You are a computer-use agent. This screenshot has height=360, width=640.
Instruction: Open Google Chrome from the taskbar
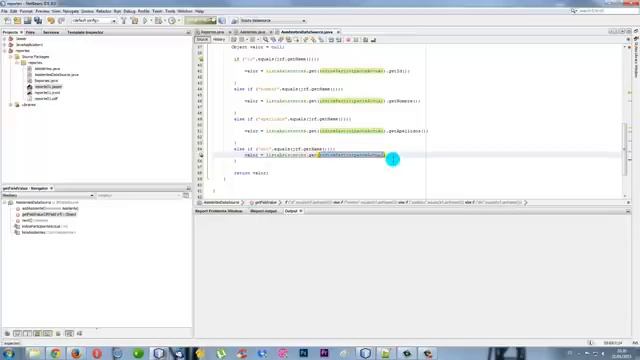(55, 353)
